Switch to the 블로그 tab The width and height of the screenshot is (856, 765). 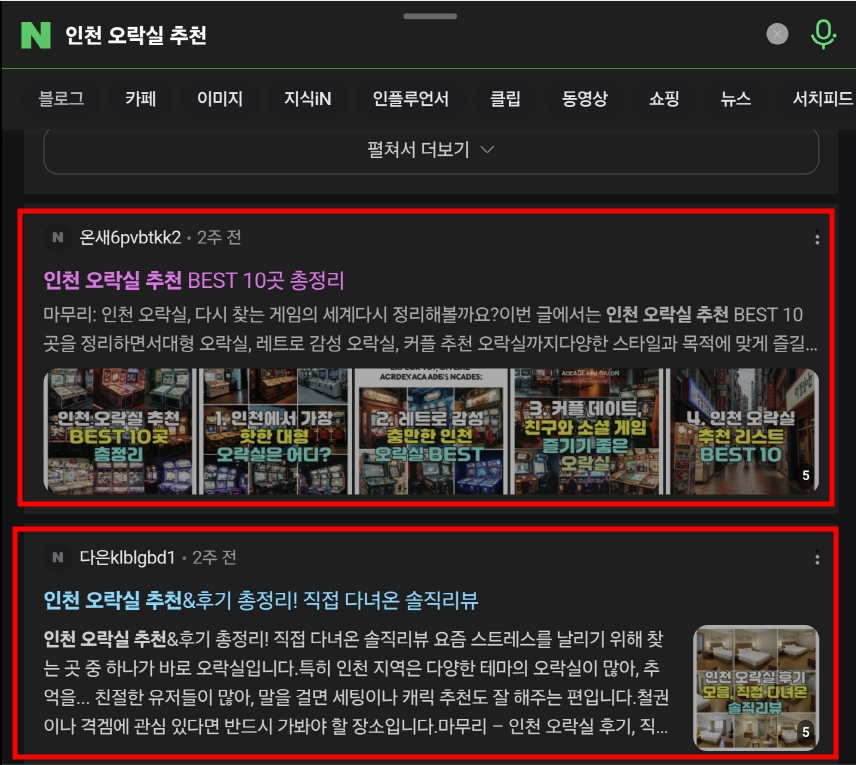pos(61,99)
